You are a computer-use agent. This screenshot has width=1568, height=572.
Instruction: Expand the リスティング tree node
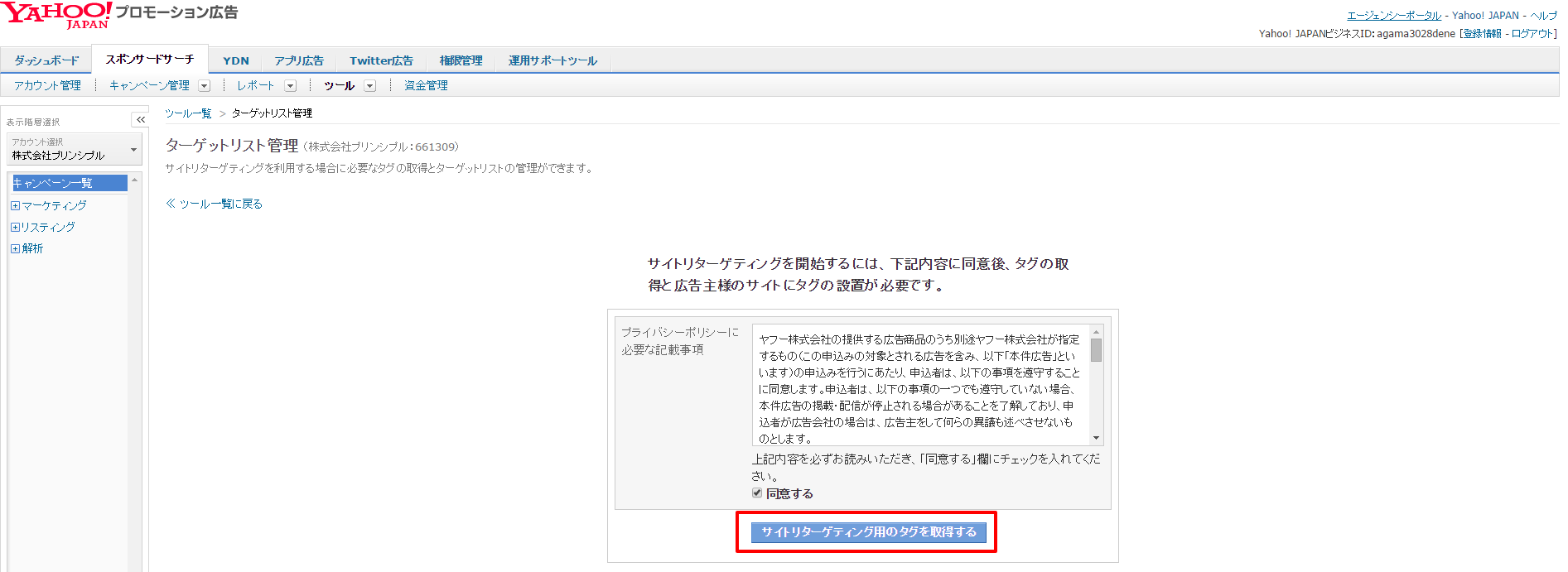click(15, 228)
